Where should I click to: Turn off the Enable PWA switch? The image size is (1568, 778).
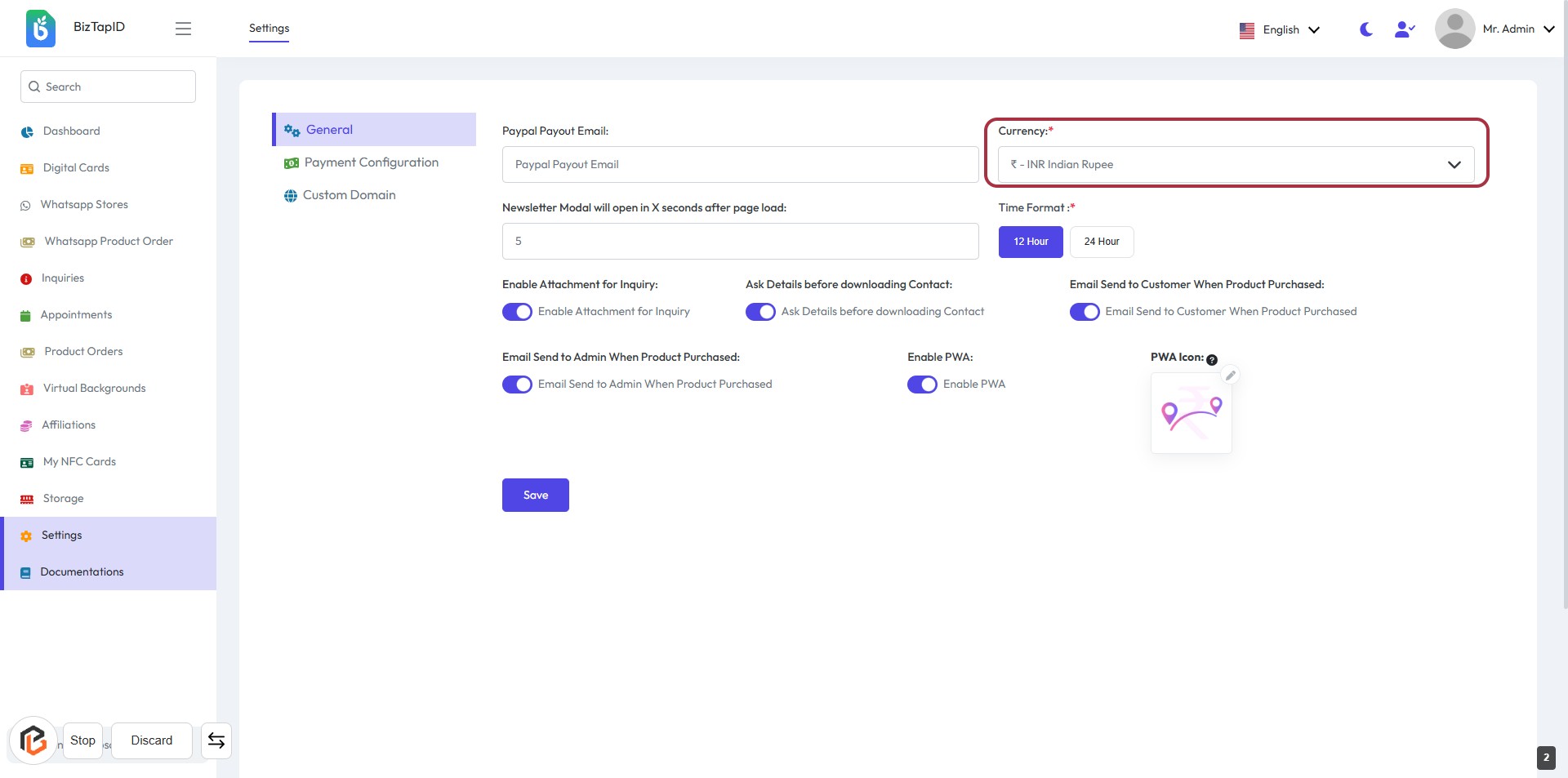(922, 385)
